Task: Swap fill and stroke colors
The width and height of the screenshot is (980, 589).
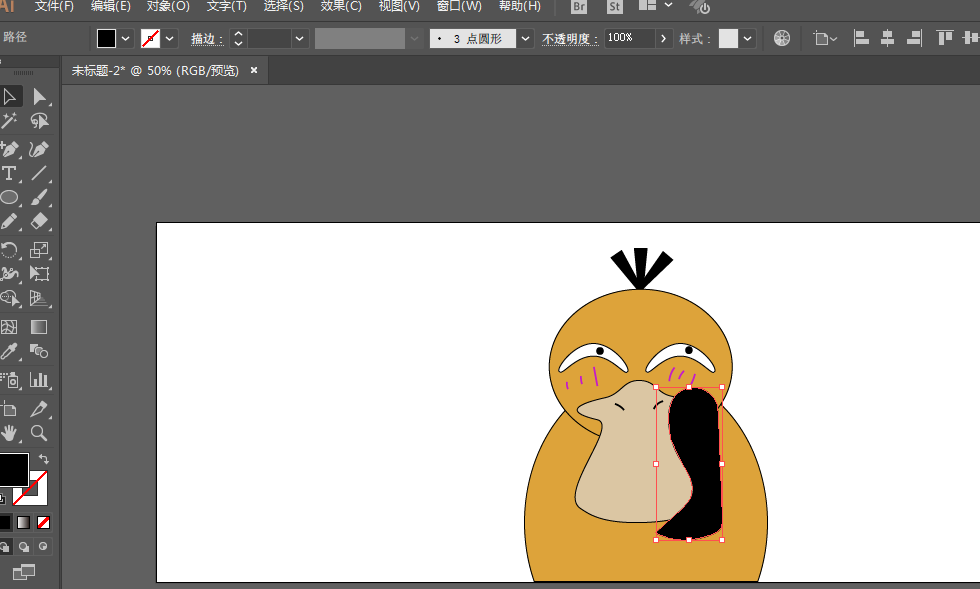Action: click(43, 459)
